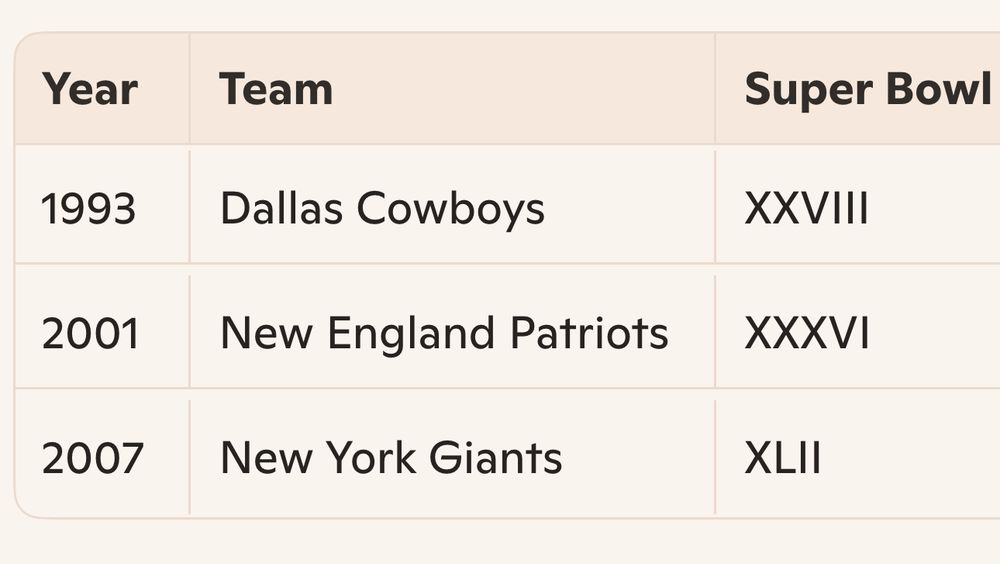Click the Super Bowl column header
The height and width of the screenshot is (564, 1000).
coord(858,88)
